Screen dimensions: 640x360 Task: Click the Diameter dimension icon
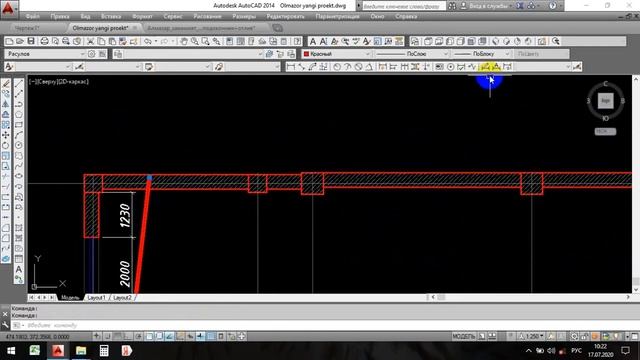(358, 67)
